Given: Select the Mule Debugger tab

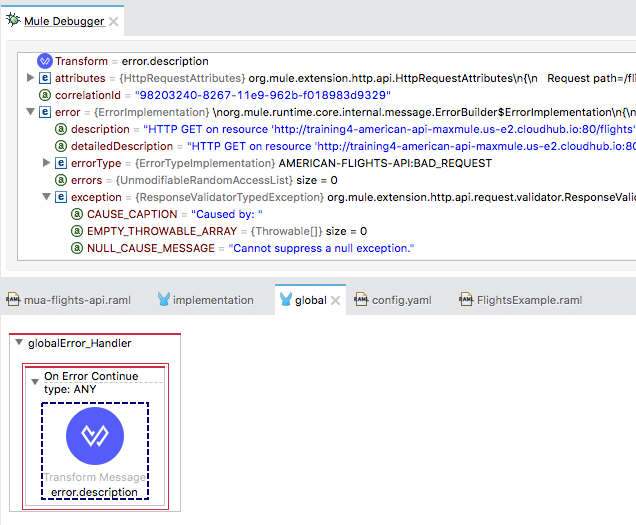Looking at the screenshot, I should pyautogui.click(x=64, y=21).
